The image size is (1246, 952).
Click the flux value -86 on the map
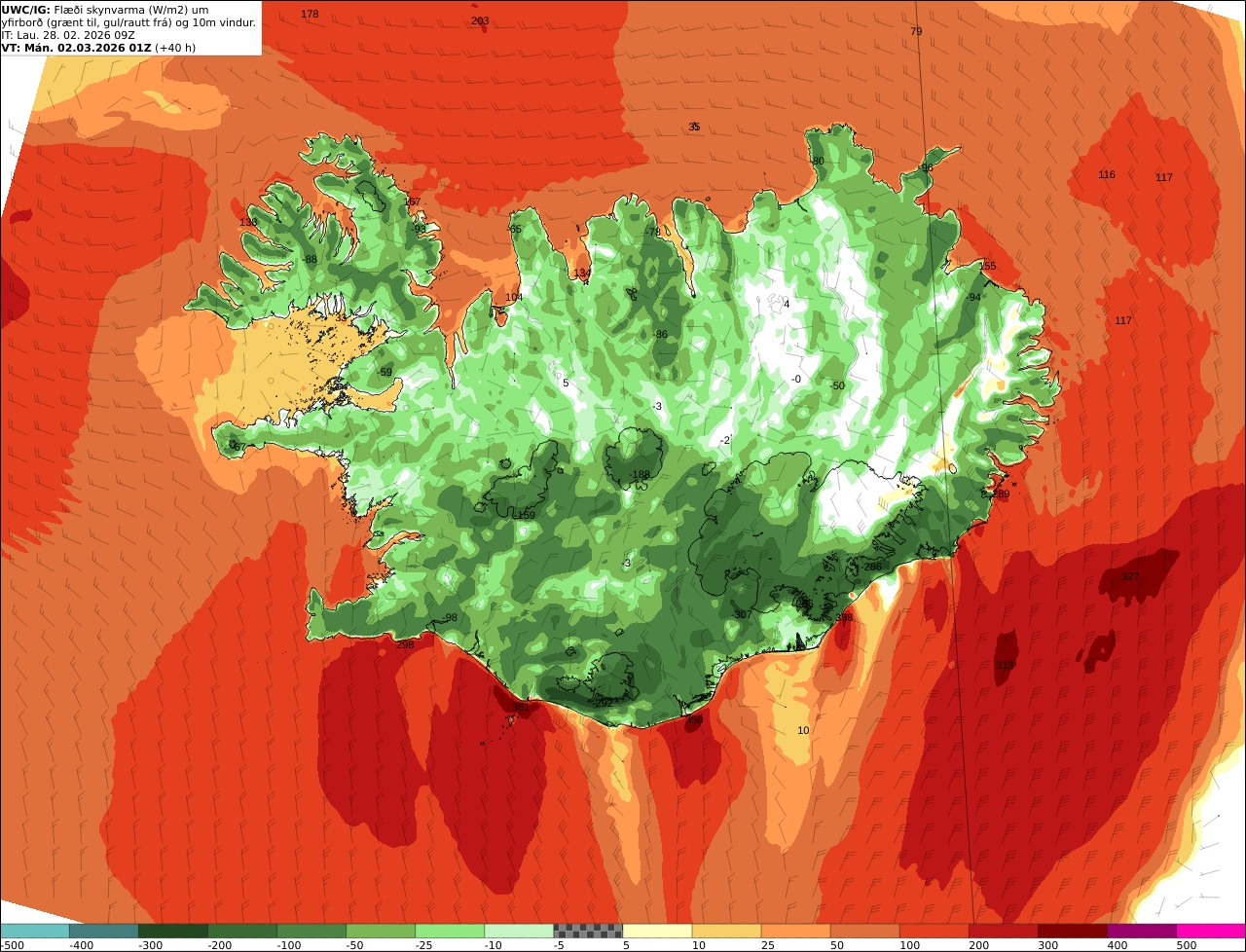click(x=661, y=334)
